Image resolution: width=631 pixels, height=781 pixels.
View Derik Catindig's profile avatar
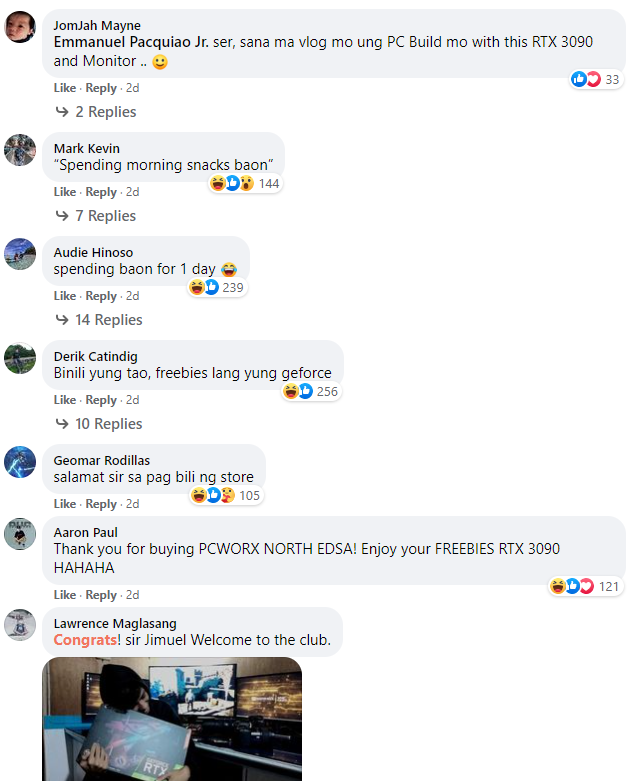click(20, 358)
